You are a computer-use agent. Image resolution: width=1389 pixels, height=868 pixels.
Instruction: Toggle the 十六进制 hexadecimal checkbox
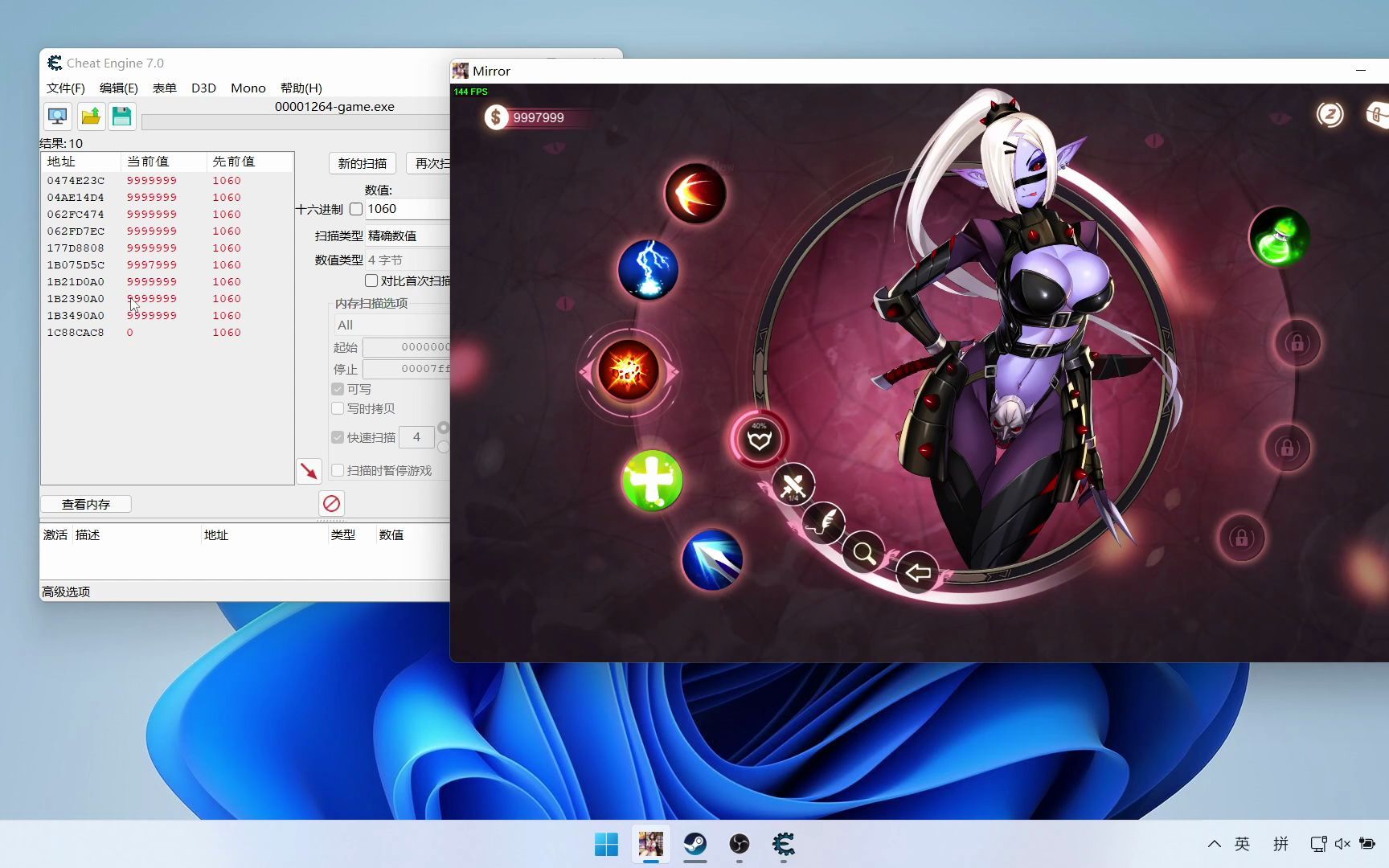point(356,209)
